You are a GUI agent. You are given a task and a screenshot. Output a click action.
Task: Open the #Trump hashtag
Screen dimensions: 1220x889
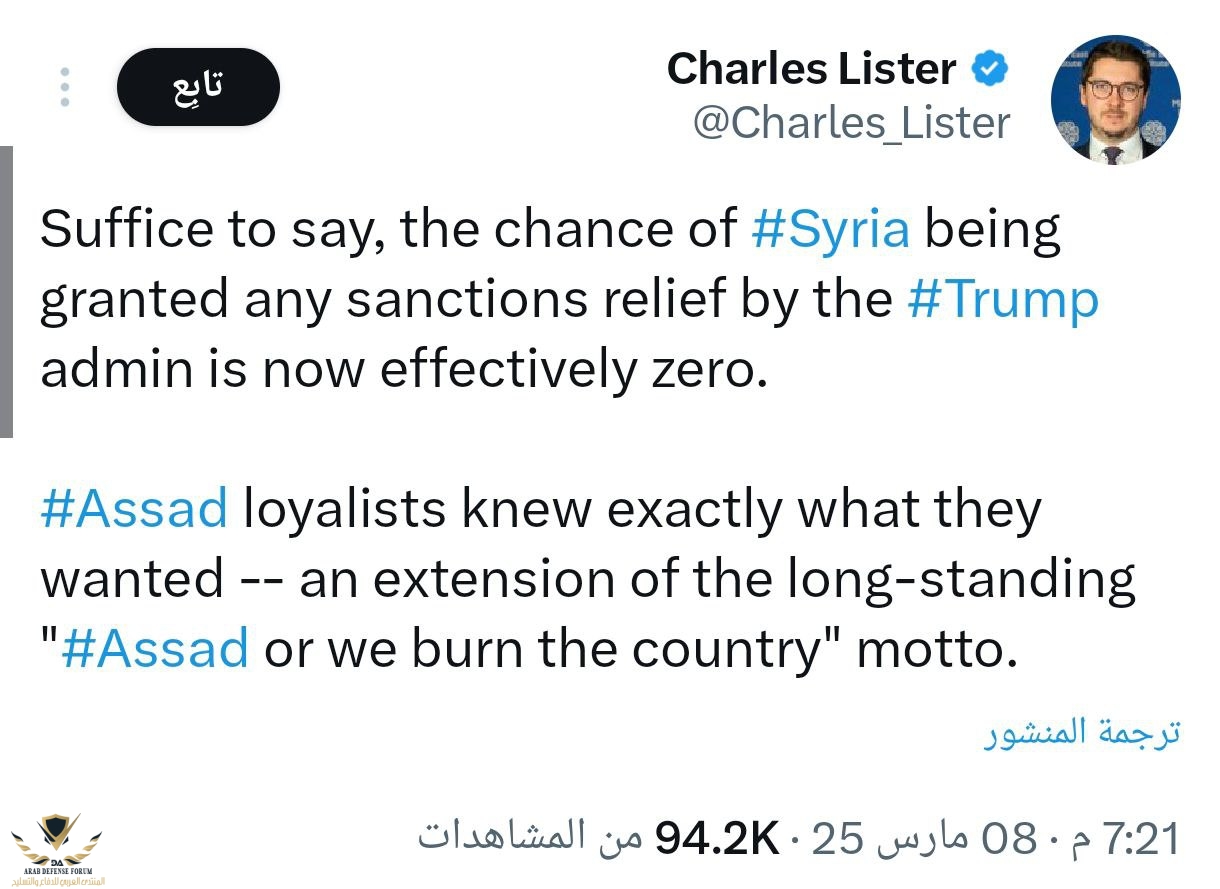click(1003, 300)
